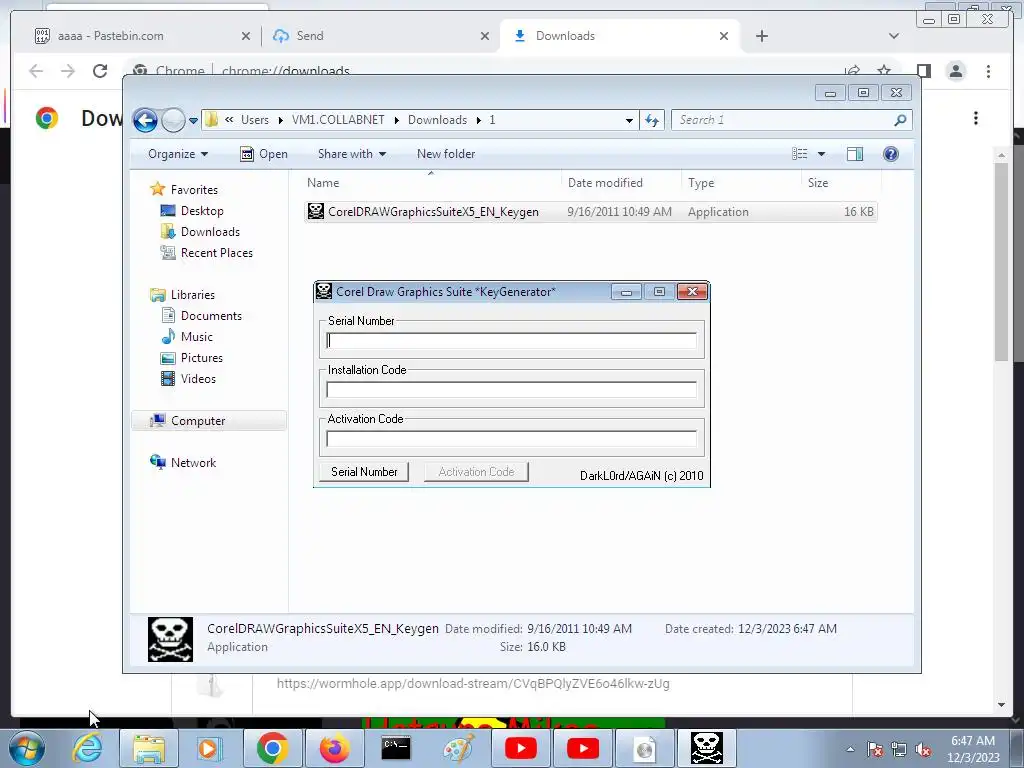Viewport: 1024px width, 768px height.
Task: Click the skull icon of the keygen file
Action: pos(316,212)
